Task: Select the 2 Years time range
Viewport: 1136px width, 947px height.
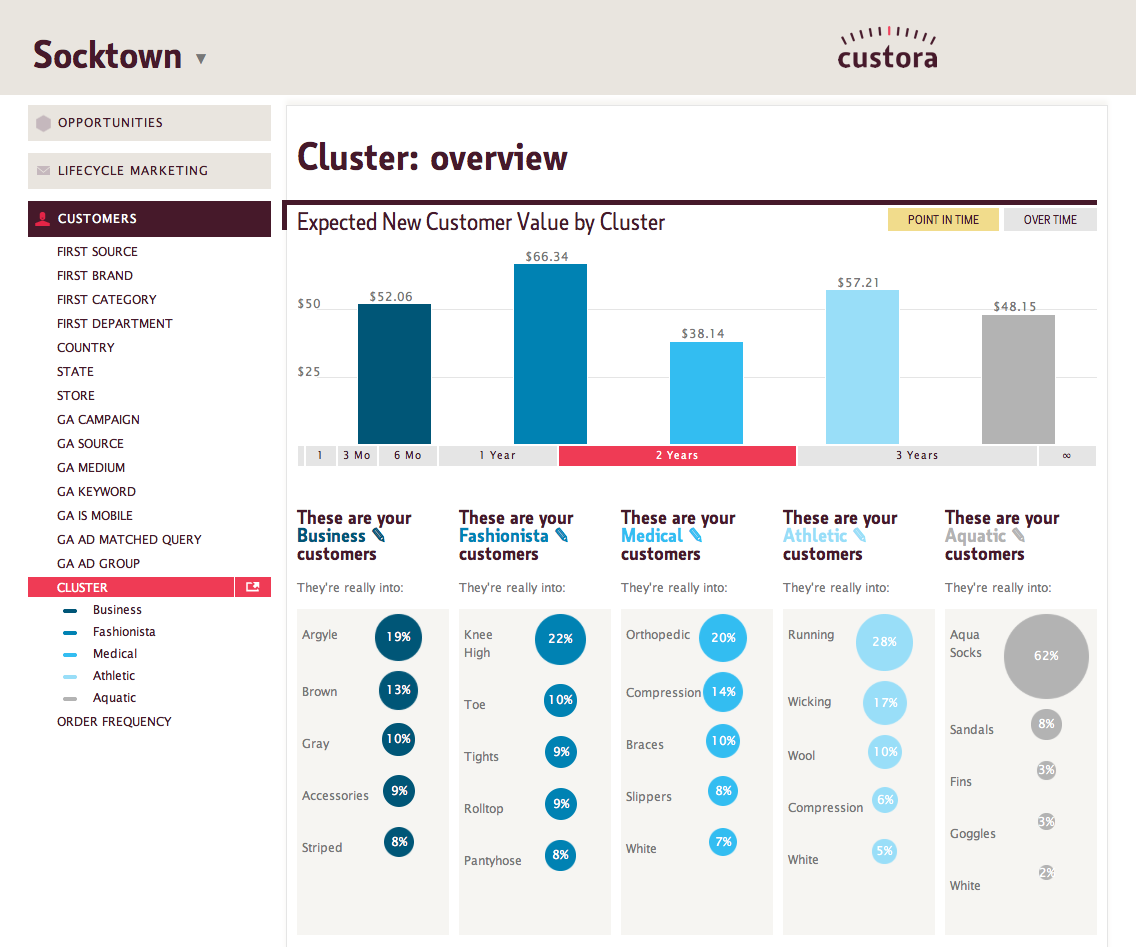Action: [x=677, y=456]
